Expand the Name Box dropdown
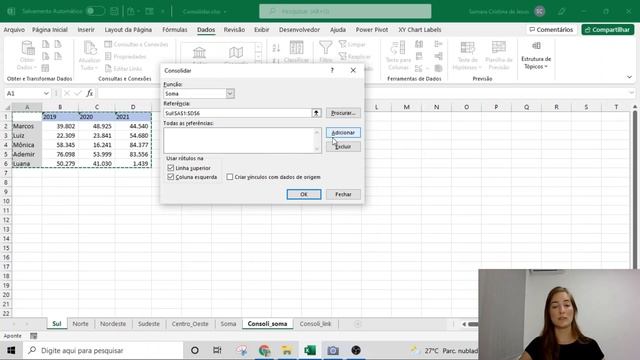640x360 pixels. click(46, 93)
